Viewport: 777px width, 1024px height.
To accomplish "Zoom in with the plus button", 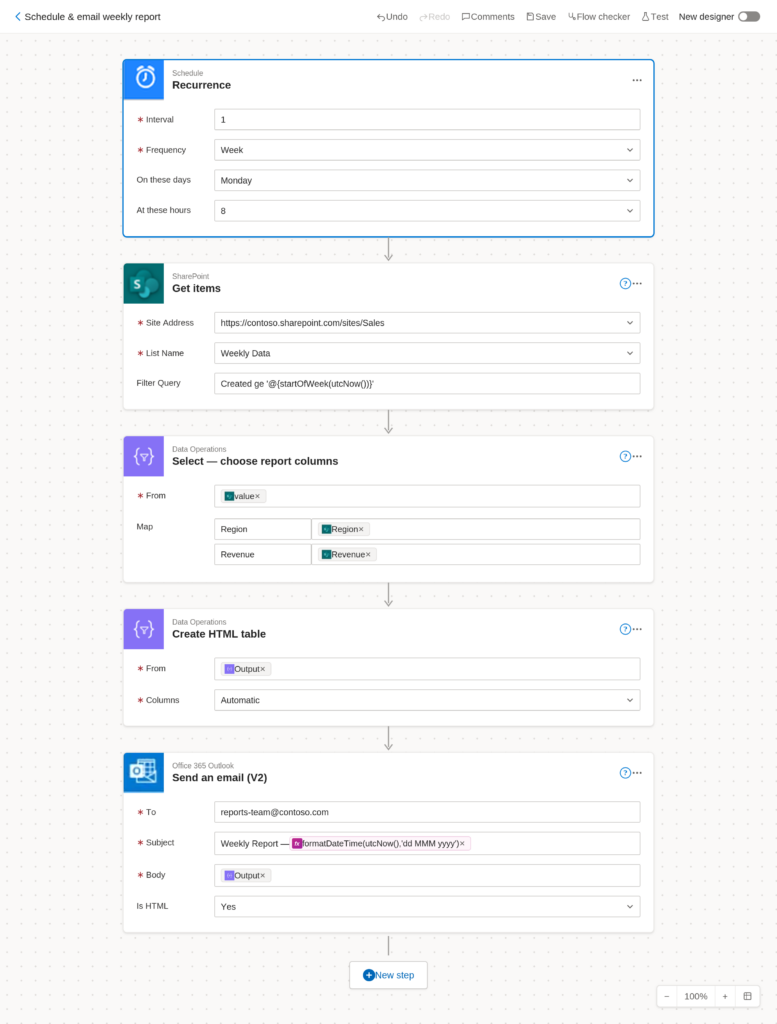I will coord(725,997).
